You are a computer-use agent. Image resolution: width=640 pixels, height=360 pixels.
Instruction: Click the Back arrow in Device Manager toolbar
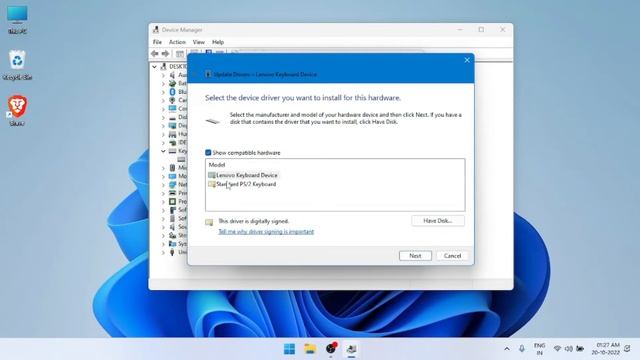click(154, 53)
